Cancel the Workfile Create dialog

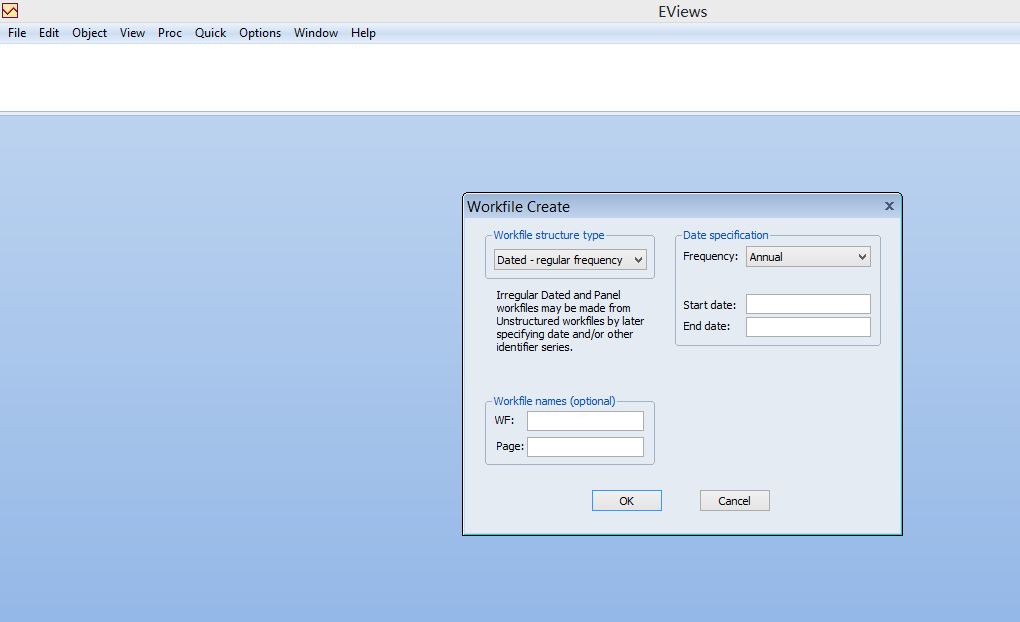(734, 500)
